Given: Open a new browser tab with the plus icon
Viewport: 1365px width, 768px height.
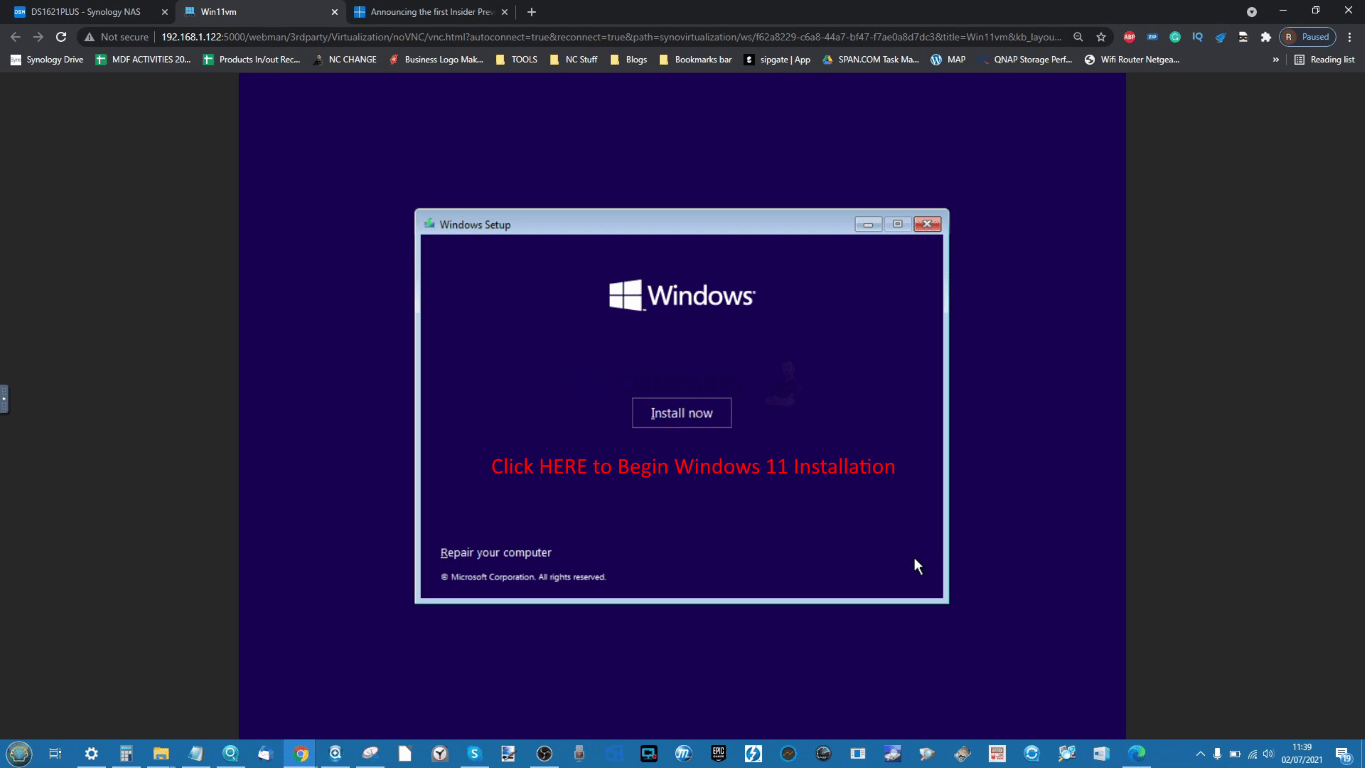Looking at the screenshot, I should point(531,12).
